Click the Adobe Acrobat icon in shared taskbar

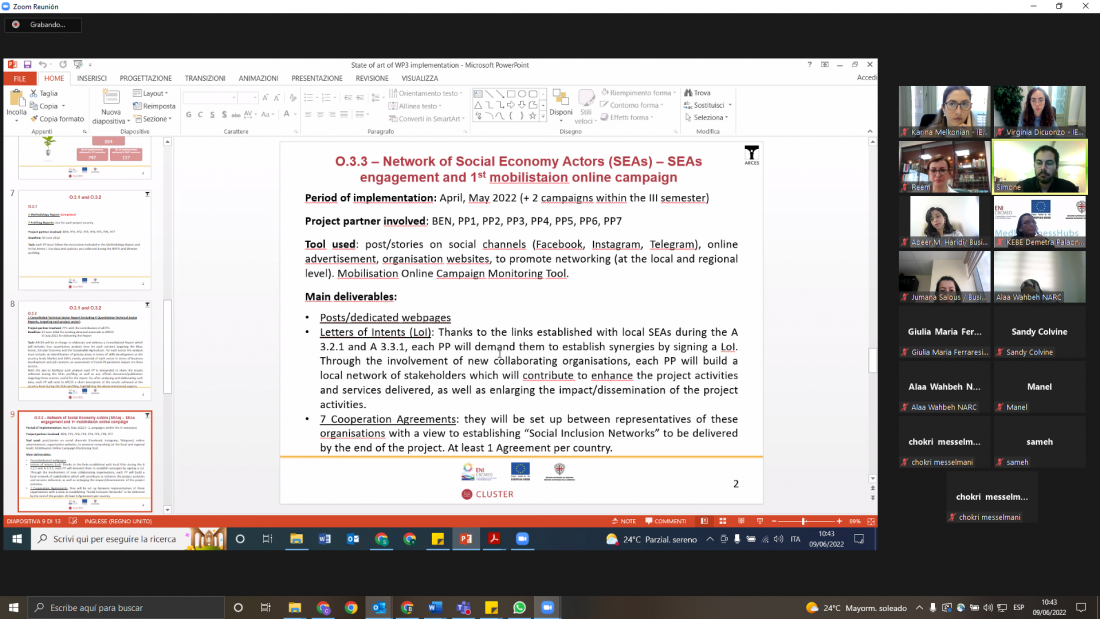pyautogui.click(x=493, y=539)
